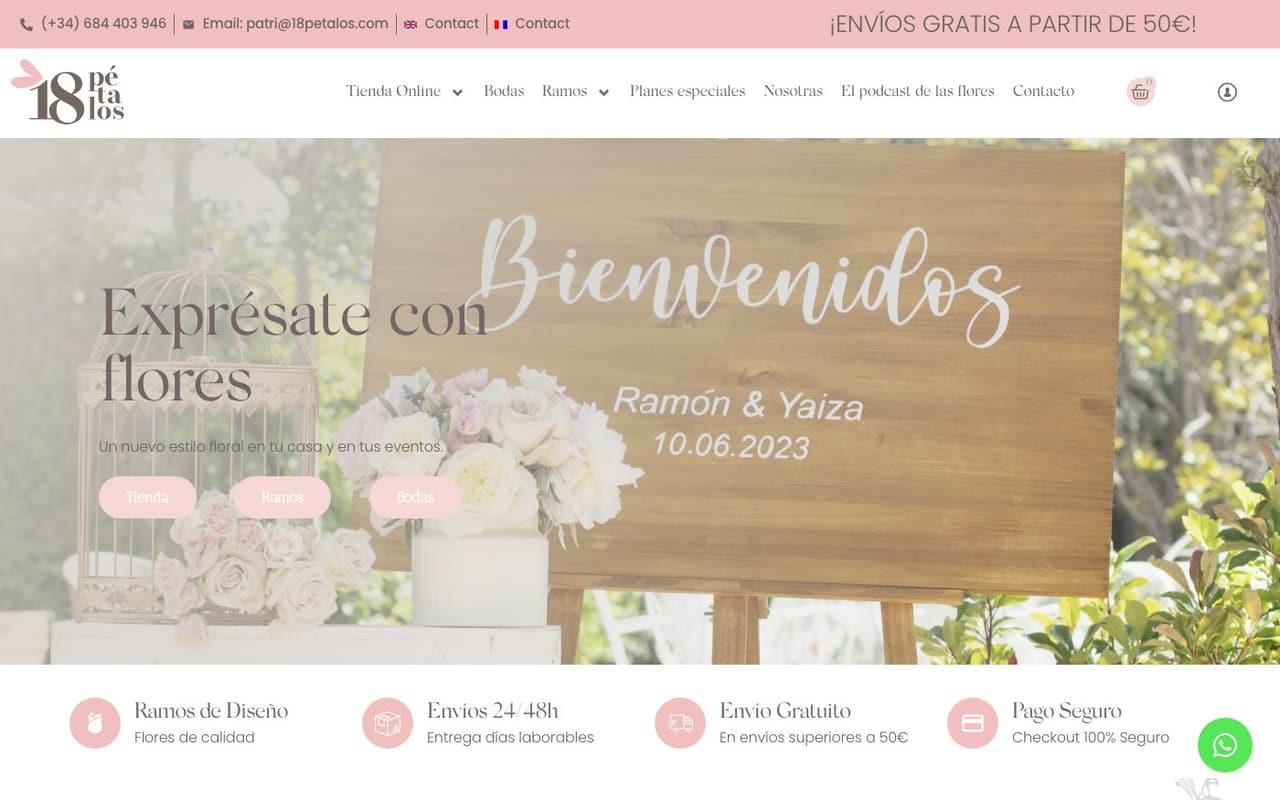1280x800 pixels.
Task: Click the Envío Gratuito title
Action: pyautogui.click(x=785, y=711)
